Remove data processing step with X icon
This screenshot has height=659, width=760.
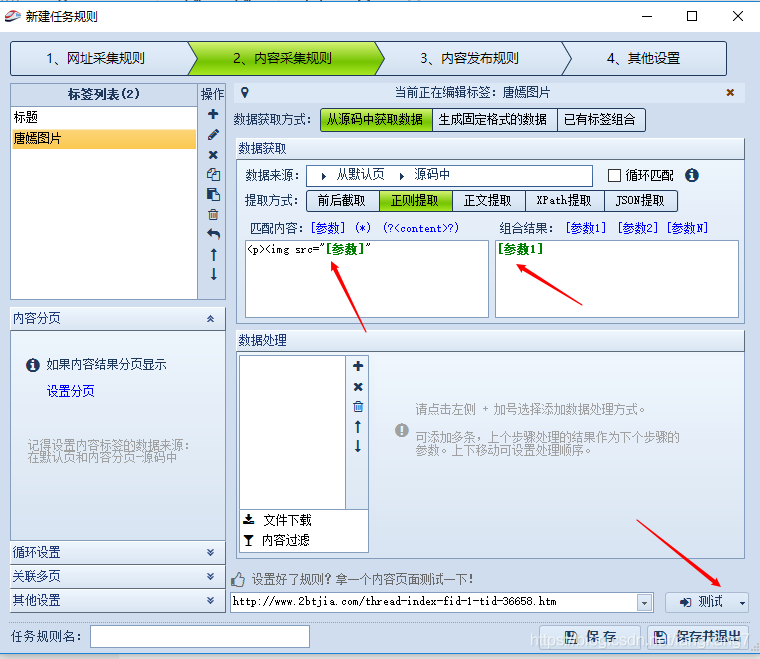click(358, 387)
